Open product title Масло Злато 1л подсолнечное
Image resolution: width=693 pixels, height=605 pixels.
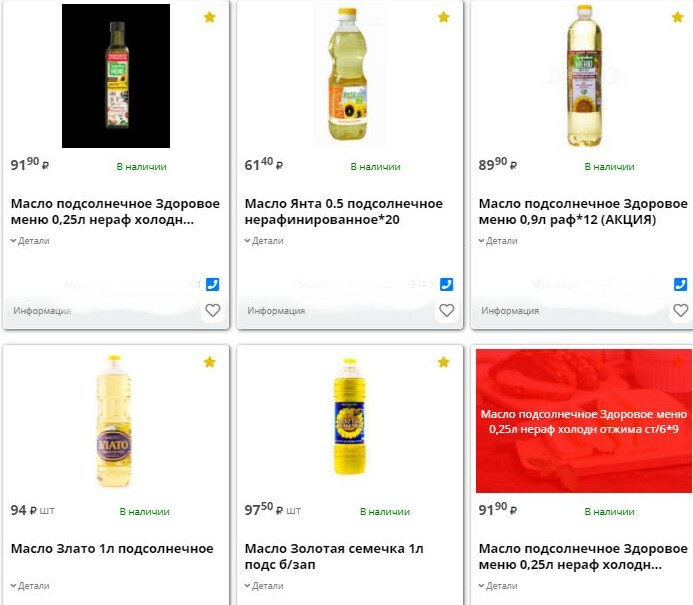[x=112, y=549]
